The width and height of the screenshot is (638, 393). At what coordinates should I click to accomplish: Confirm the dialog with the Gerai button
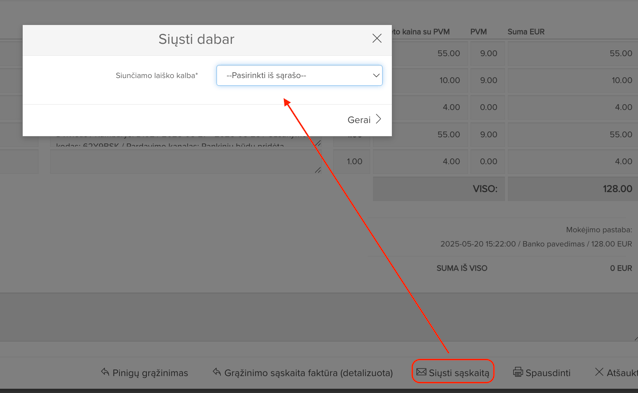click(x=364, y=120)
